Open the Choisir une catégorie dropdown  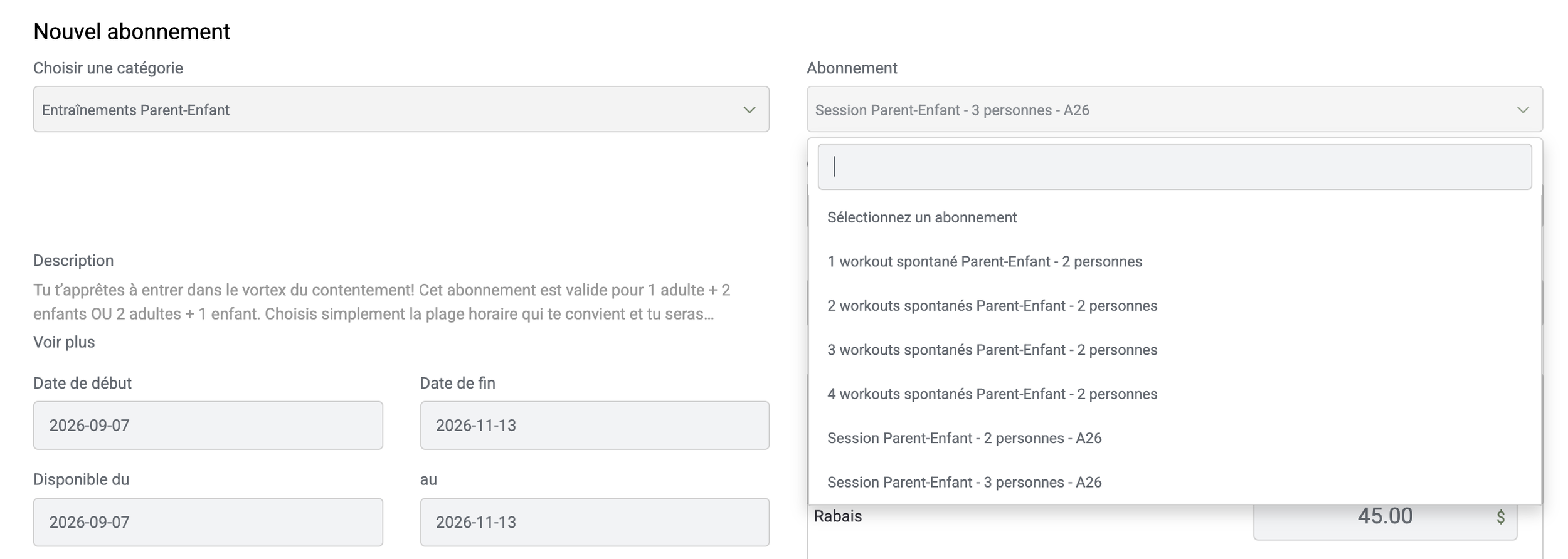click(x=401, y=109)
